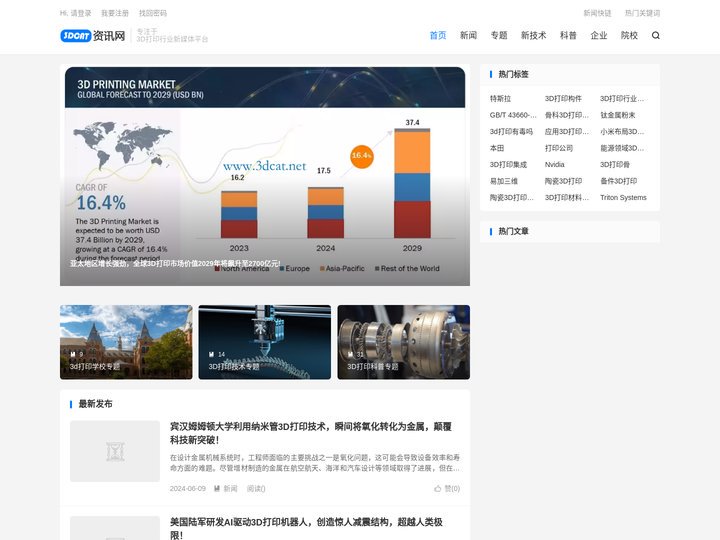The image size is (720, 540).
Task: Click the 3D打印行业… tag
Action: (622, 99)
